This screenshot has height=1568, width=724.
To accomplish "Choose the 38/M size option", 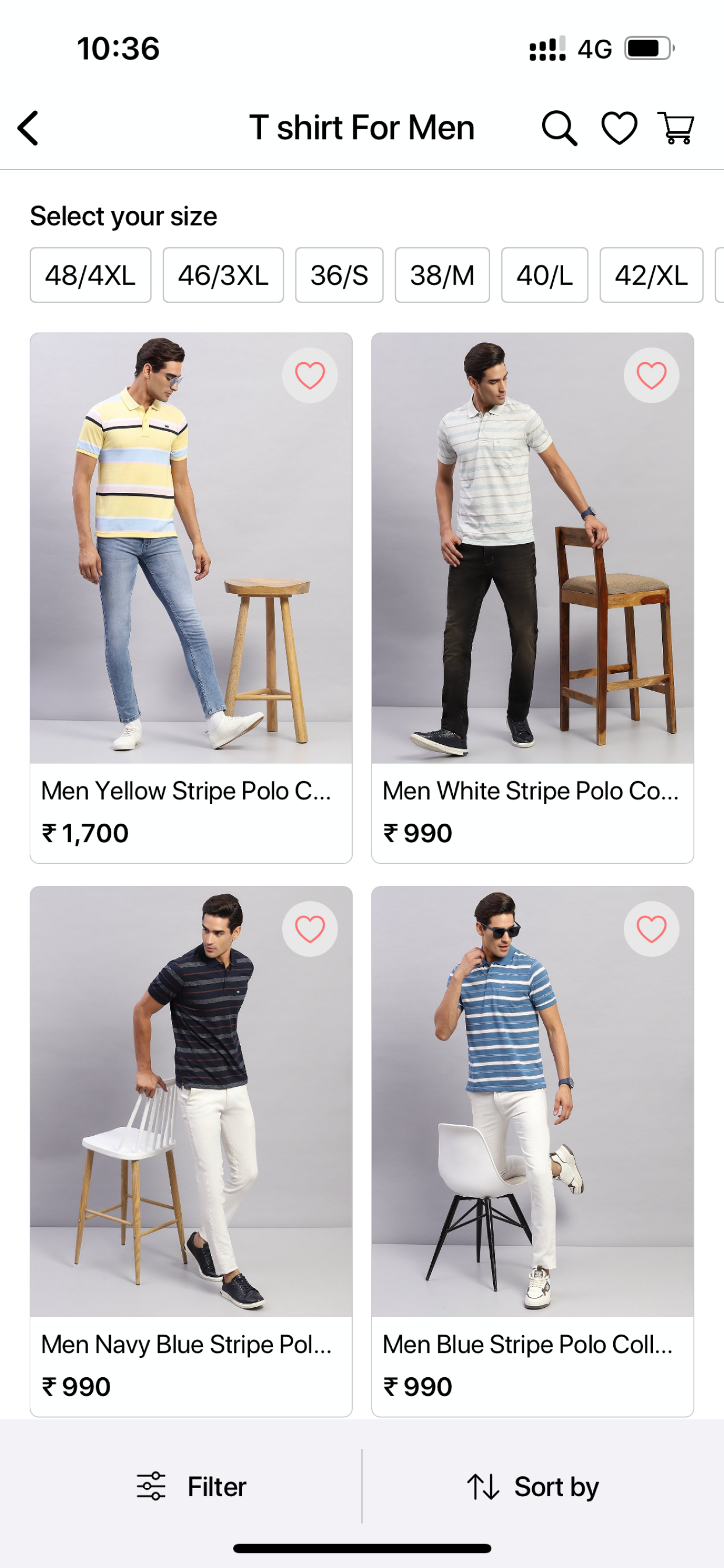I will coord(442,275).
